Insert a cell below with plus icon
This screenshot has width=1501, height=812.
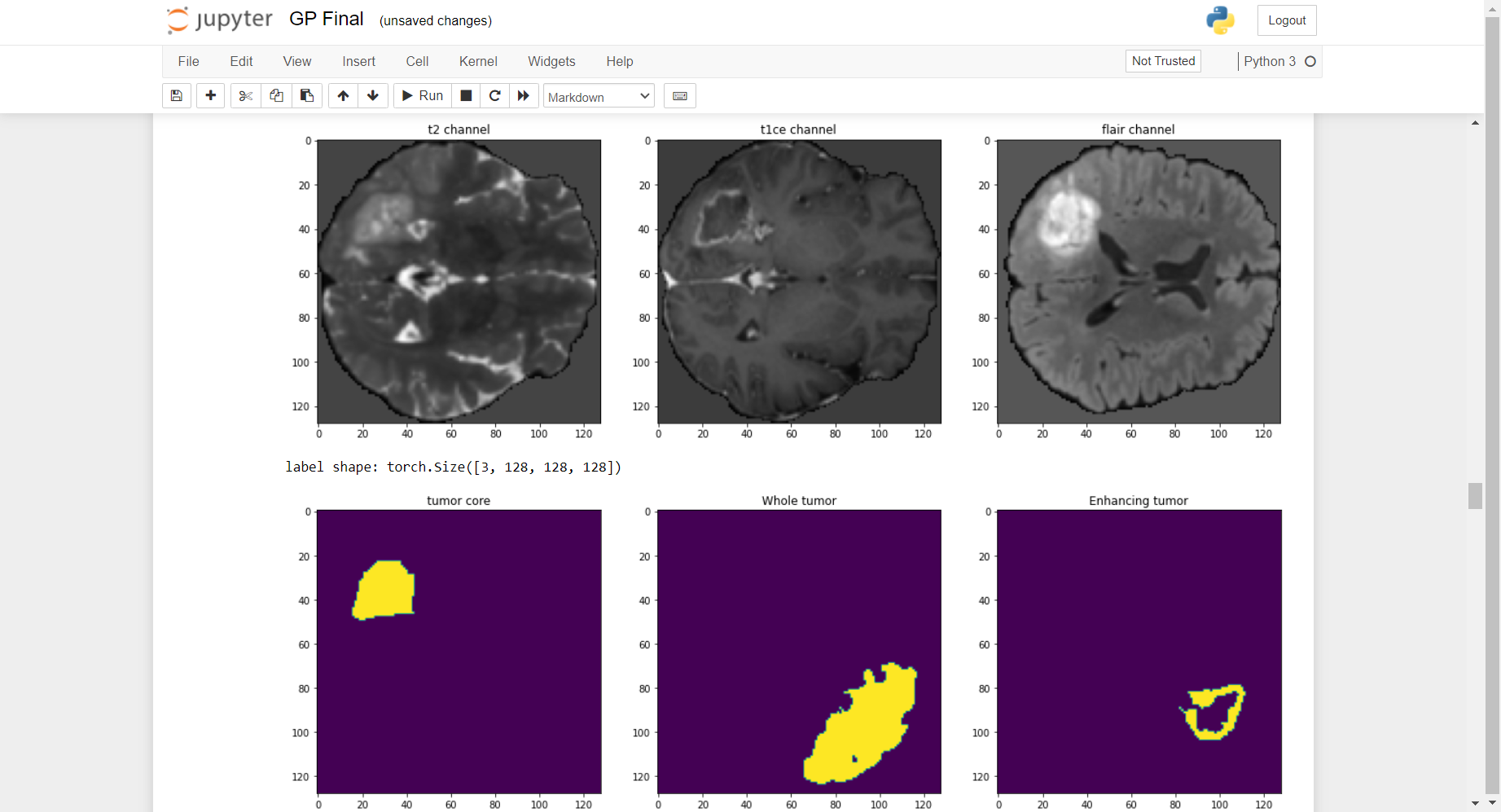[x=210, y=96]
